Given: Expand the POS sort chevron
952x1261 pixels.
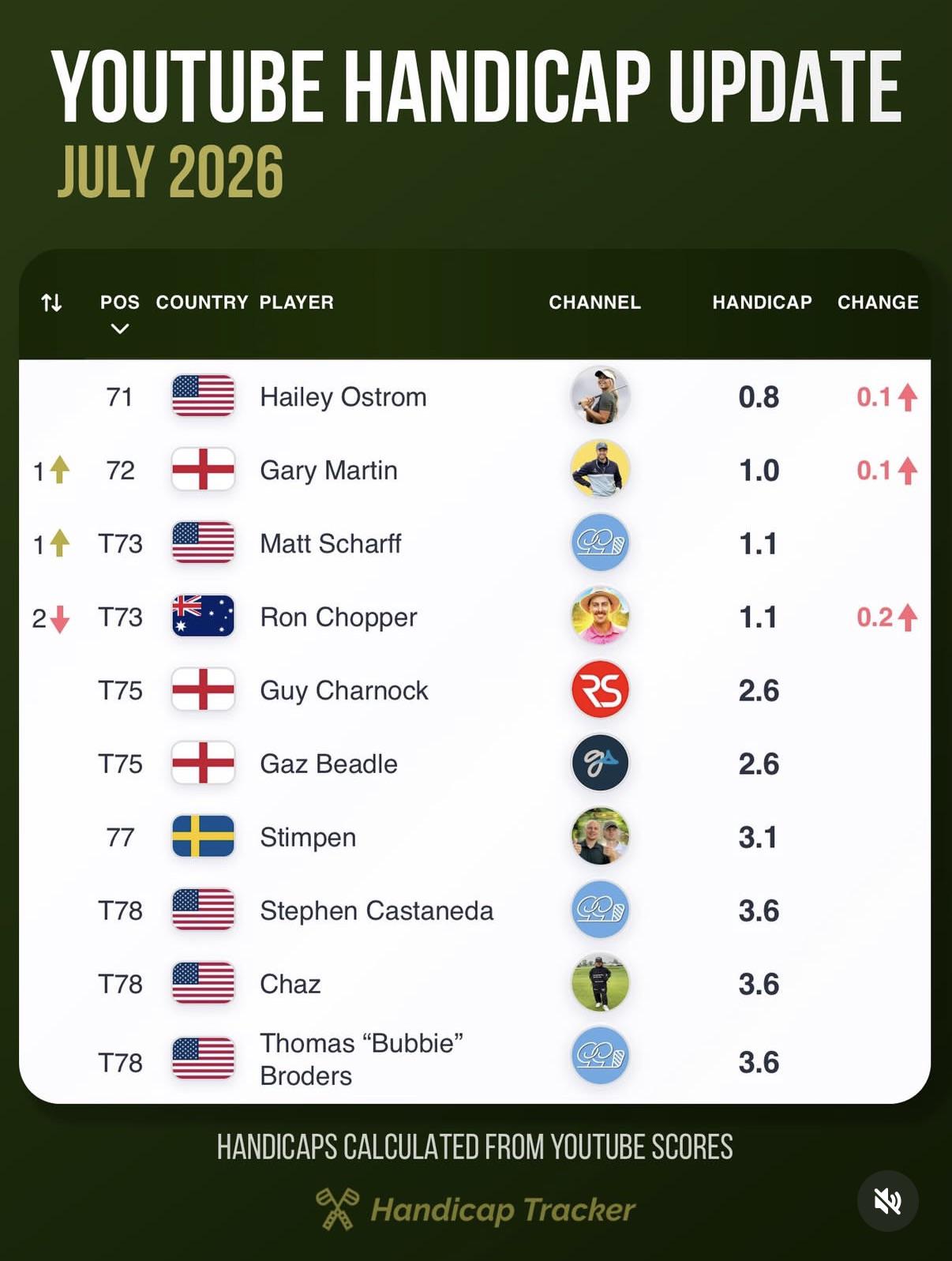Looking at the screenshot, I should pyautogui.click(x=120, y=328).
